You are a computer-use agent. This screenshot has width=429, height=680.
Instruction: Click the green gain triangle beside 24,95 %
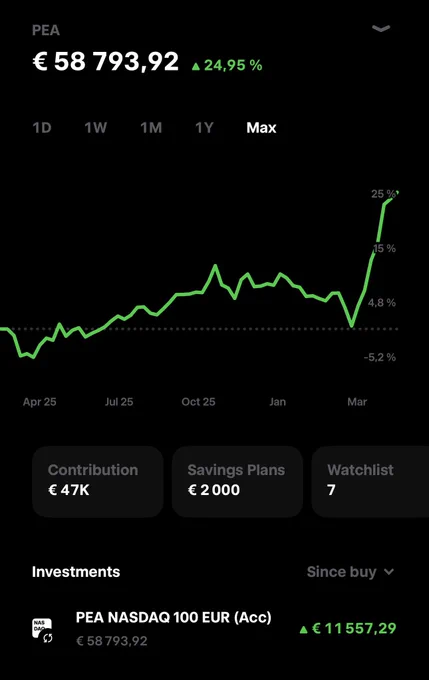[196, 66]
